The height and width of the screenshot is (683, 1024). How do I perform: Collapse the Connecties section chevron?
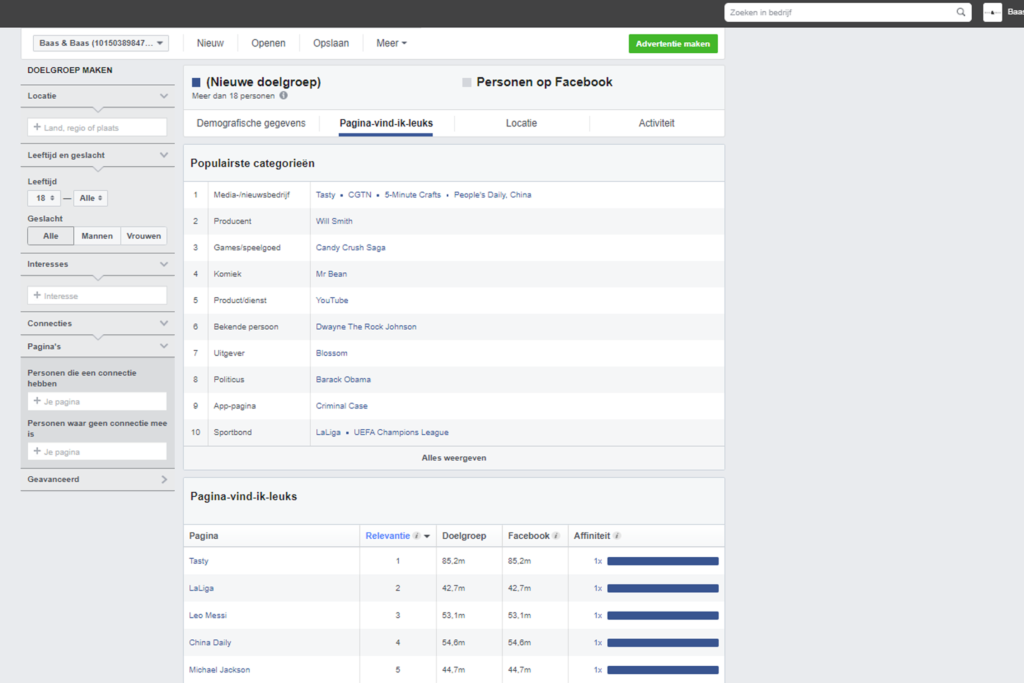point(164,323)
